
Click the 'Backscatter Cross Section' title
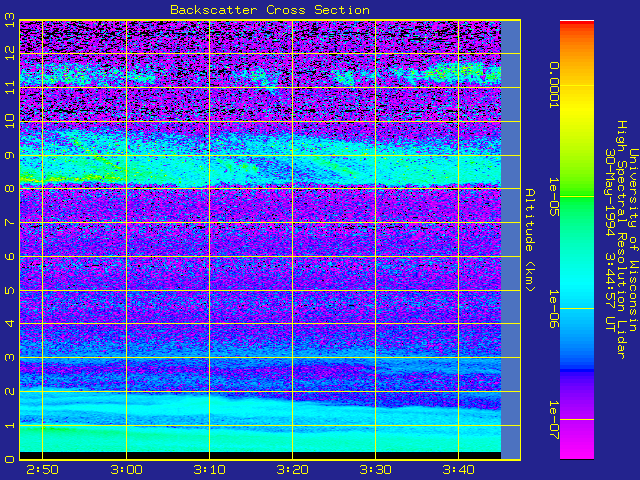(x=270, y=10)
